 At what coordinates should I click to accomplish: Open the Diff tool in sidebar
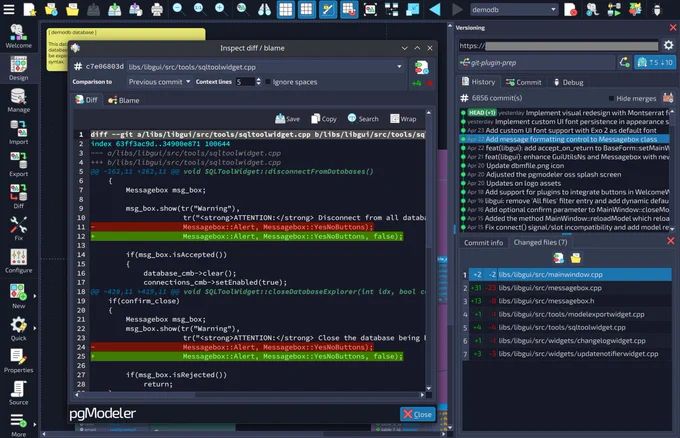coord(18,196)
